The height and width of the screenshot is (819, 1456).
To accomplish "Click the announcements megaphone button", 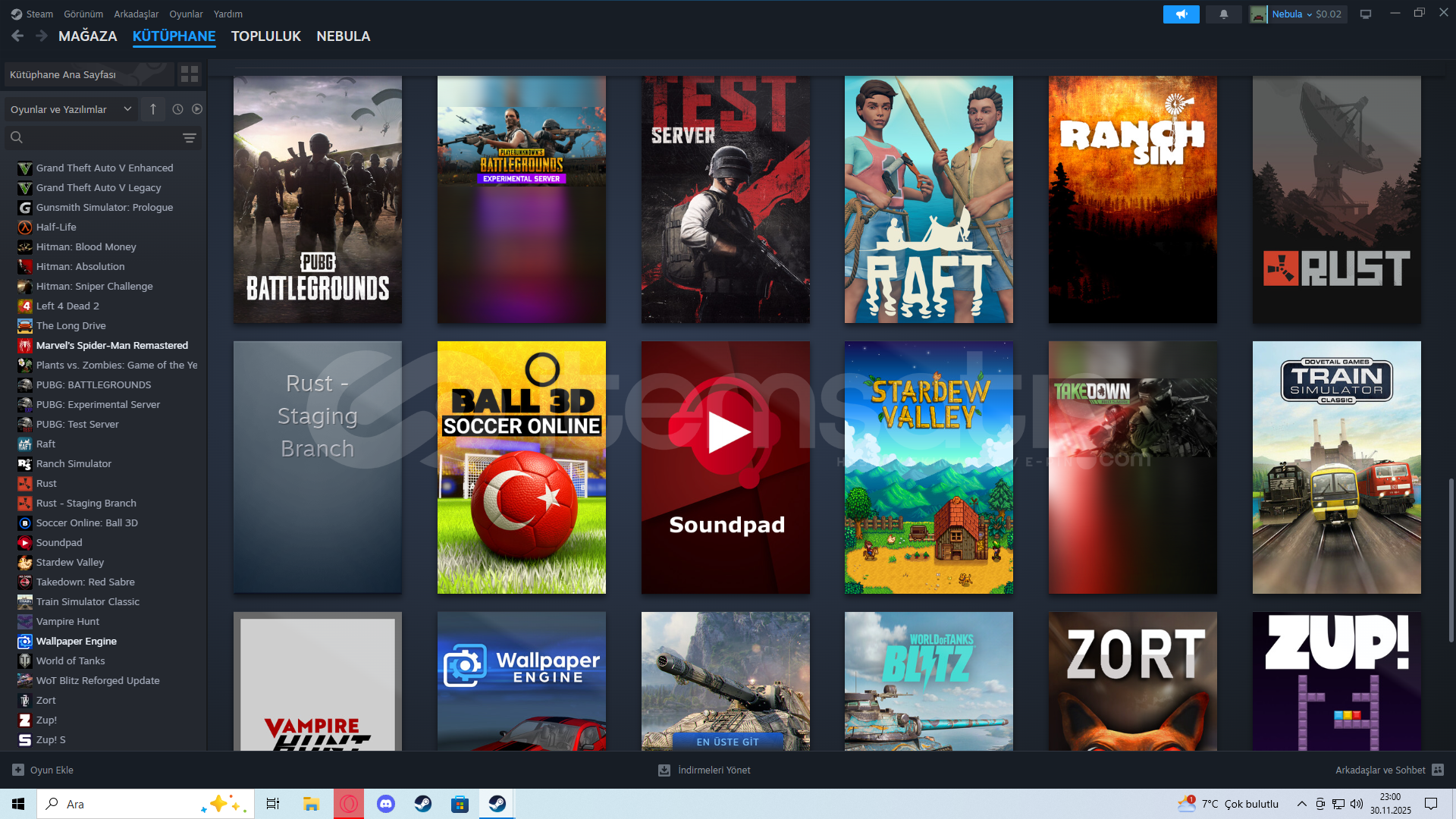I will pyautogui.click(x=1181, y=14).
